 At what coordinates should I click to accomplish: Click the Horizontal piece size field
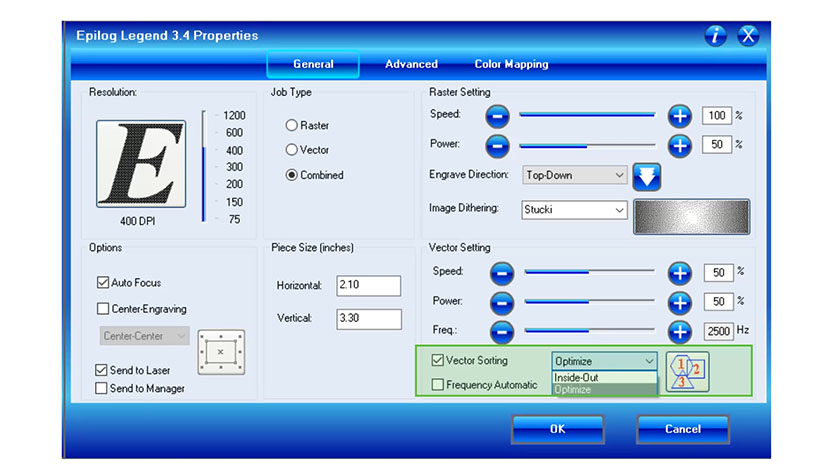coord(368,286)
